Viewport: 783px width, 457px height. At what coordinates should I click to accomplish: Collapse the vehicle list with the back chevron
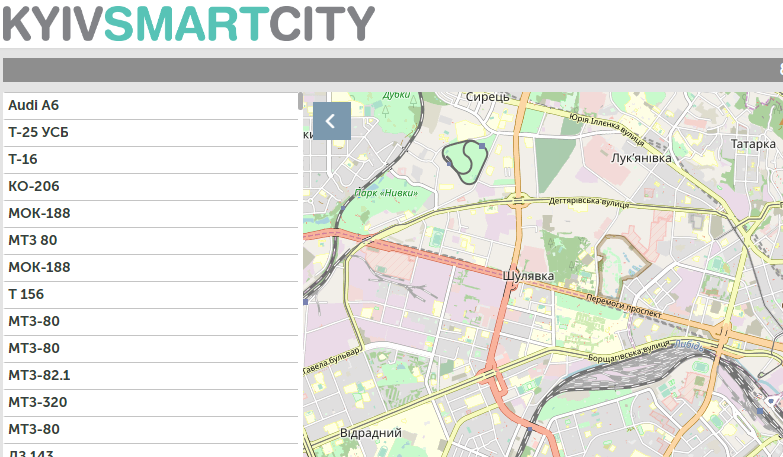pos(332,121)
